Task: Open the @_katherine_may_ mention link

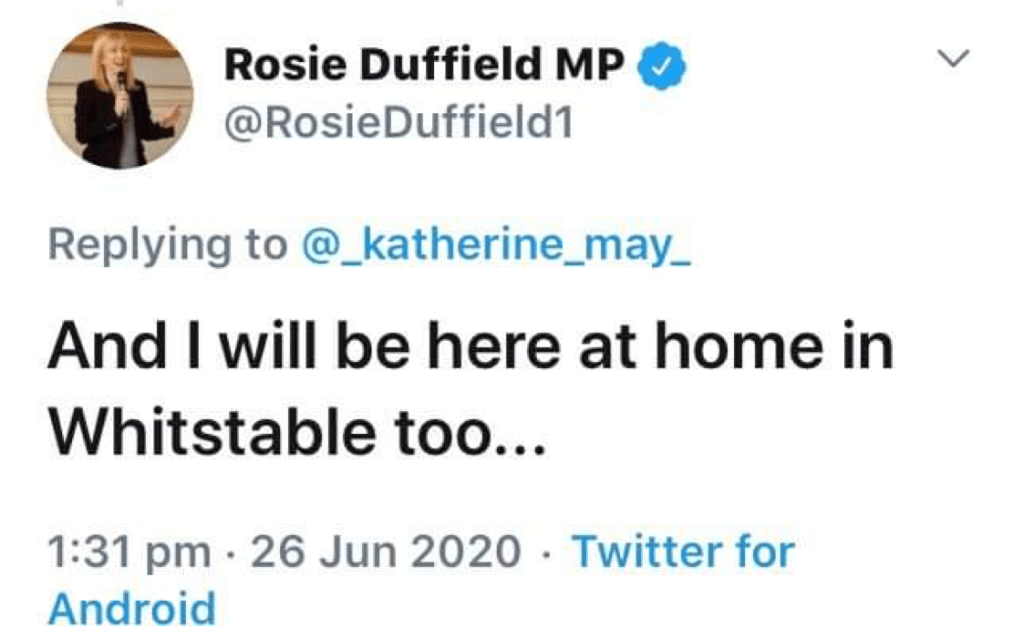Action: [x=497, y=245]
